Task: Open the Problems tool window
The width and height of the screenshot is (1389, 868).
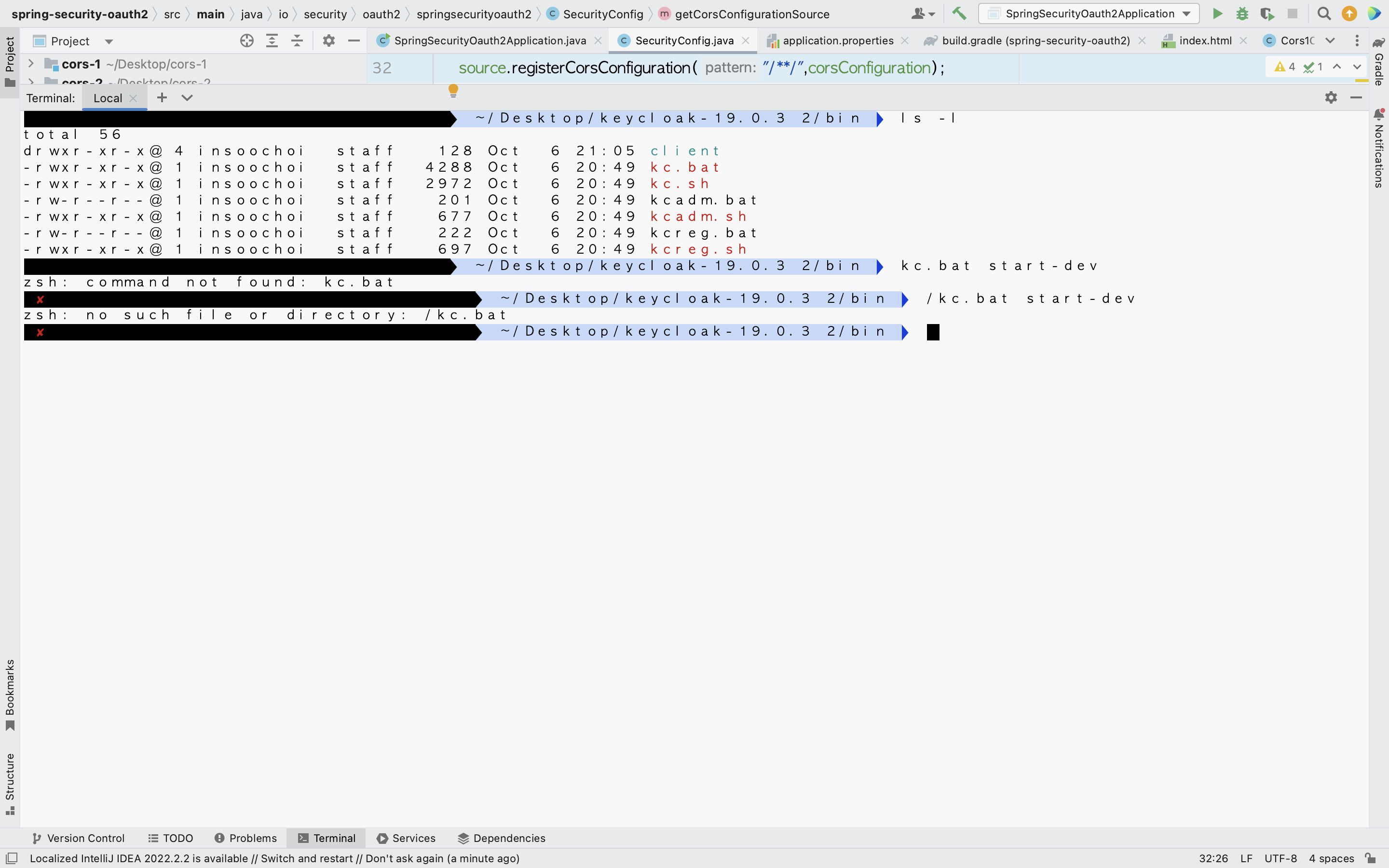Action: [245, 838]
